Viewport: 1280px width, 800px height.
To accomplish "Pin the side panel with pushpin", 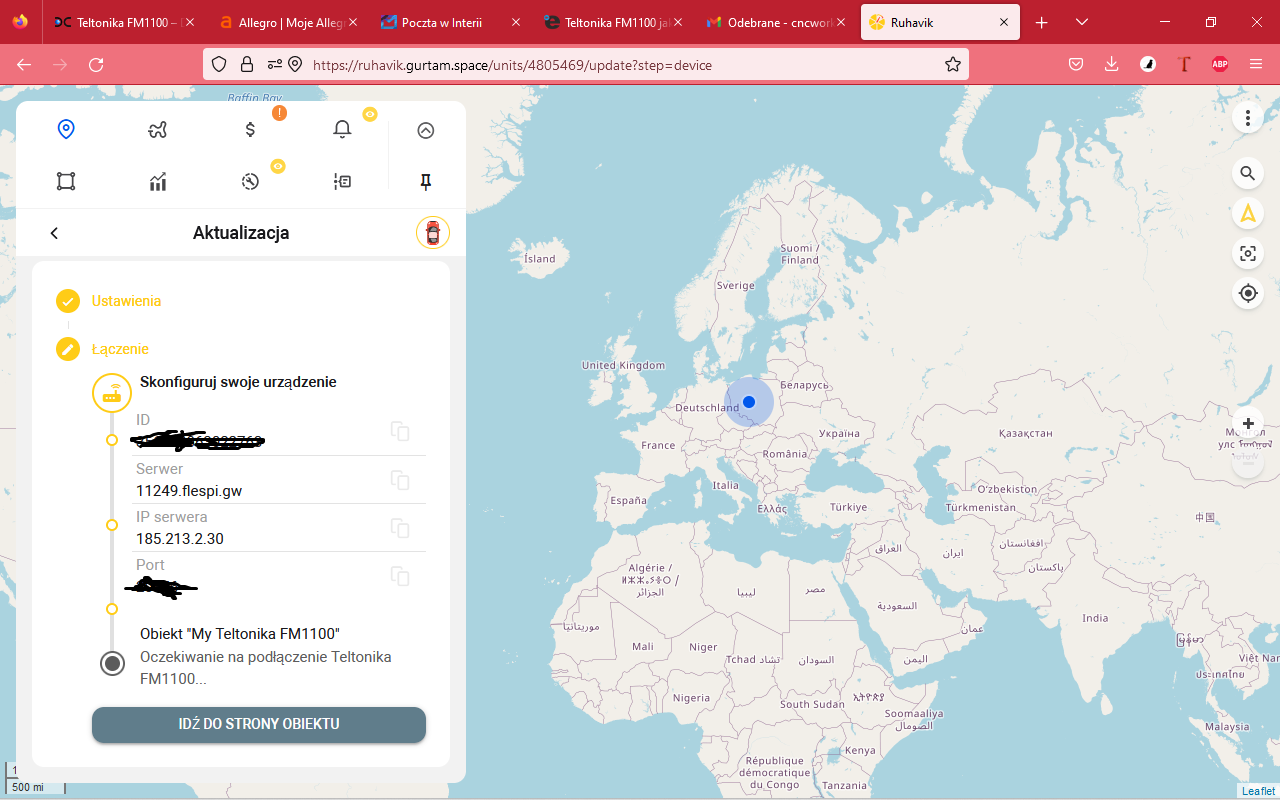I will (426, 181).
